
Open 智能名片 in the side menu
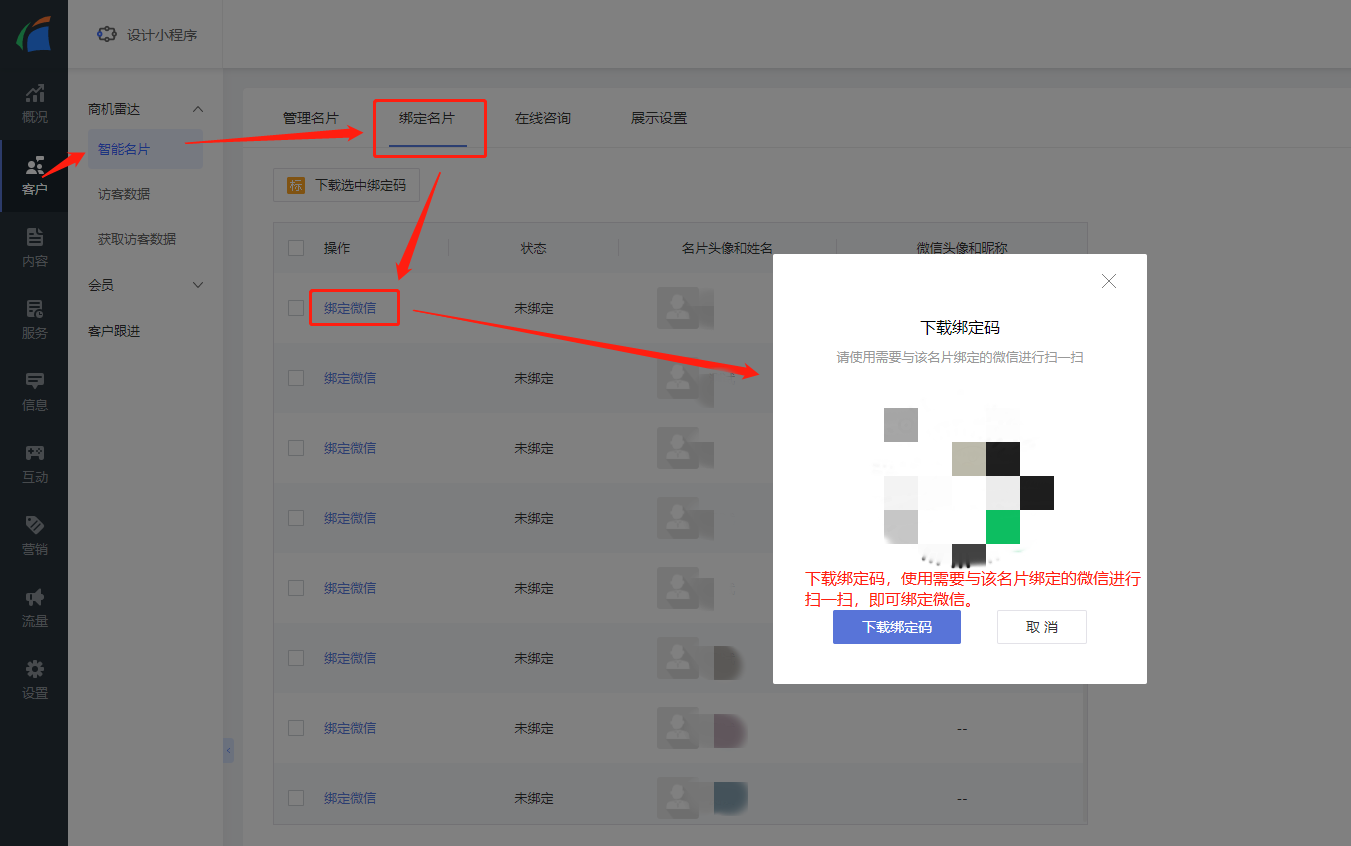pos(145,149)
